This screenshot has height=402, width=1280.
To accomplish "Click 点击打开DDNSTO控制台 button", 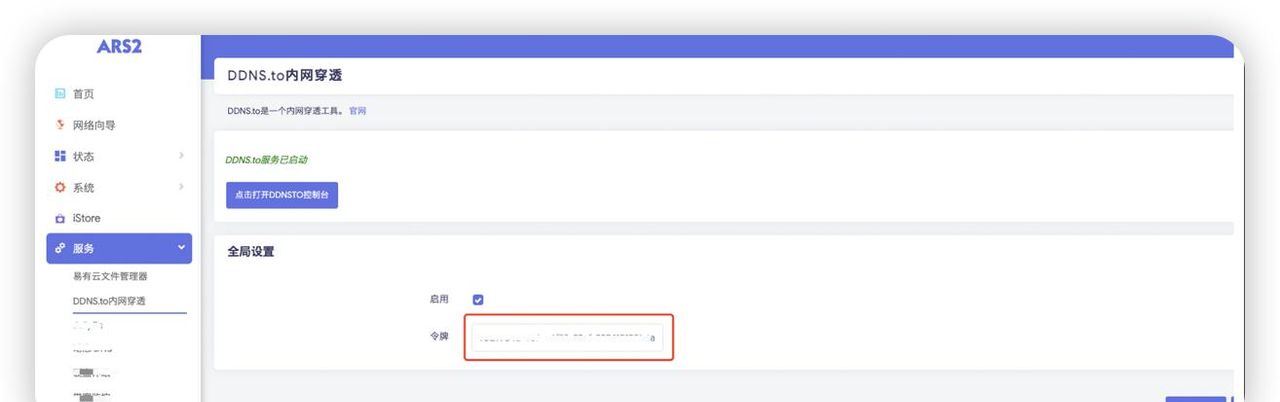I will (282, 195).
